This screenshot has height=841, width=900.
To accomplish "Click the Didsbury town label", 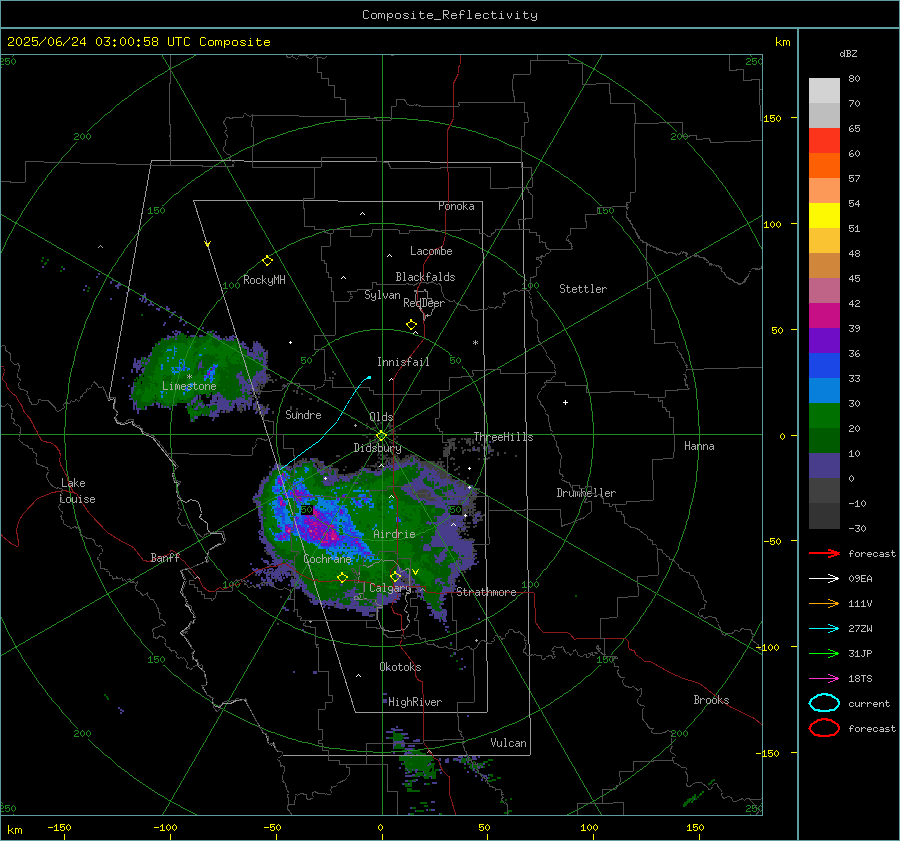I will click(377, 448).
